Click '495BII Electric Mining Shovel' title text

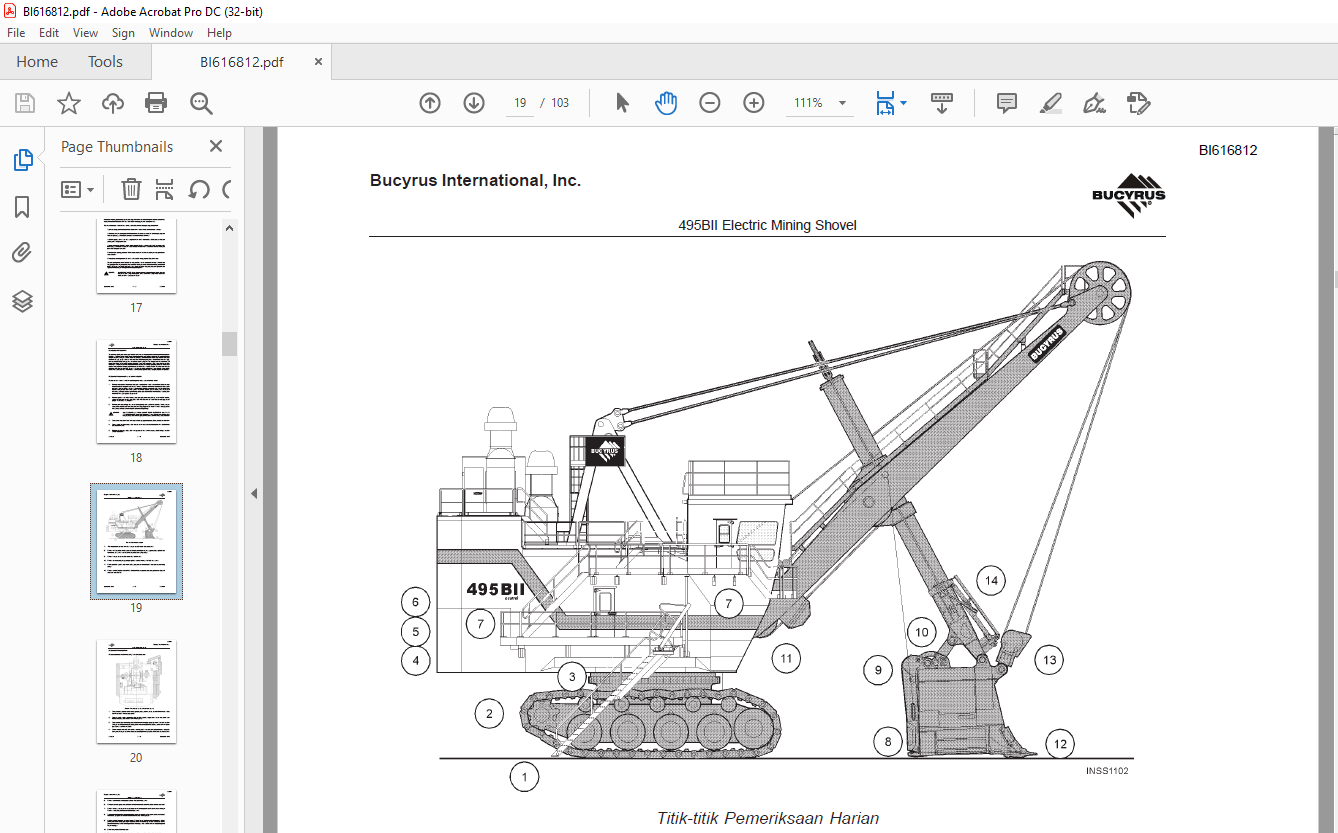(x=767, y=225)
